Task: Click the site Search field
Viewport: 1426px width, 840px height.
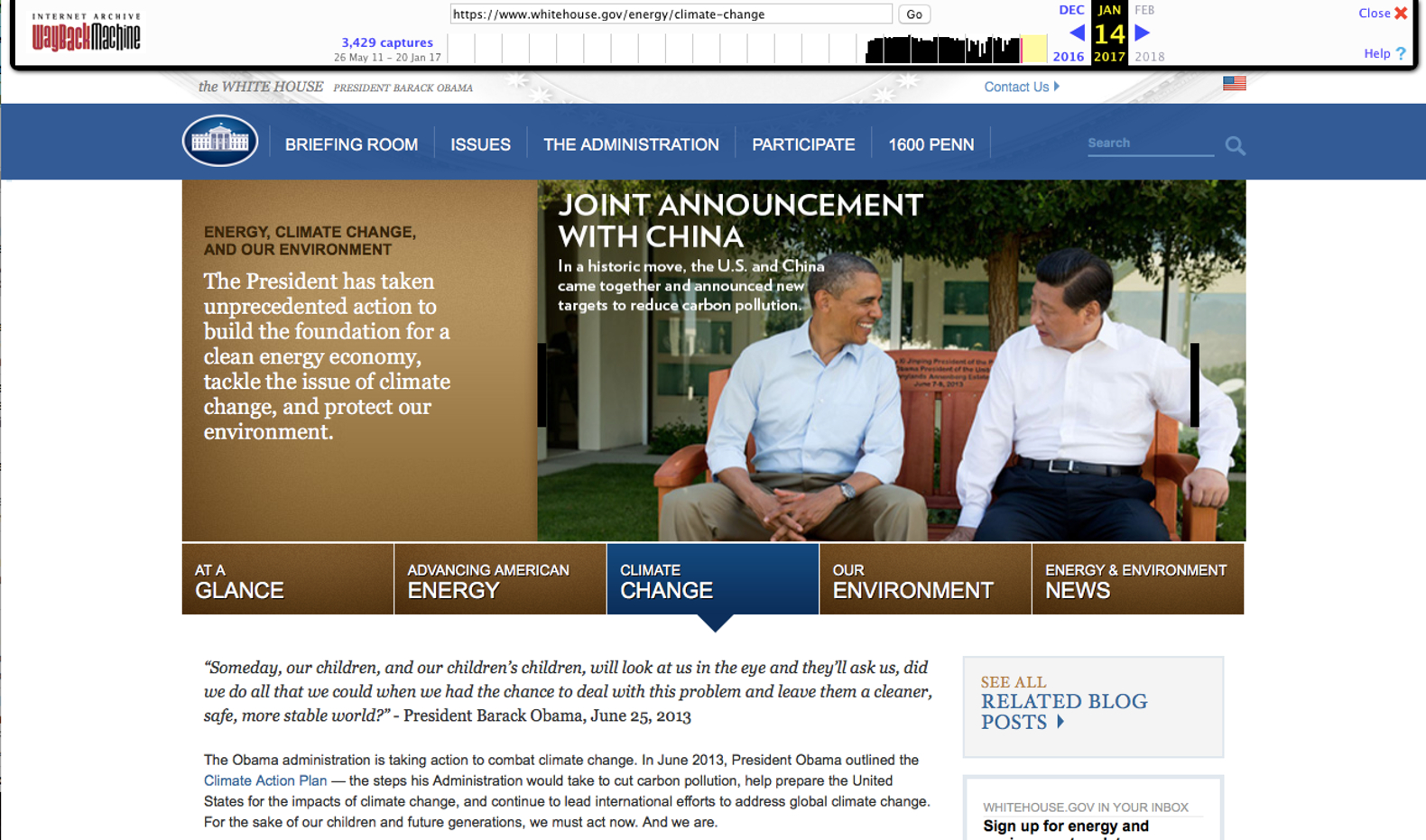Action: [1151, 143]
